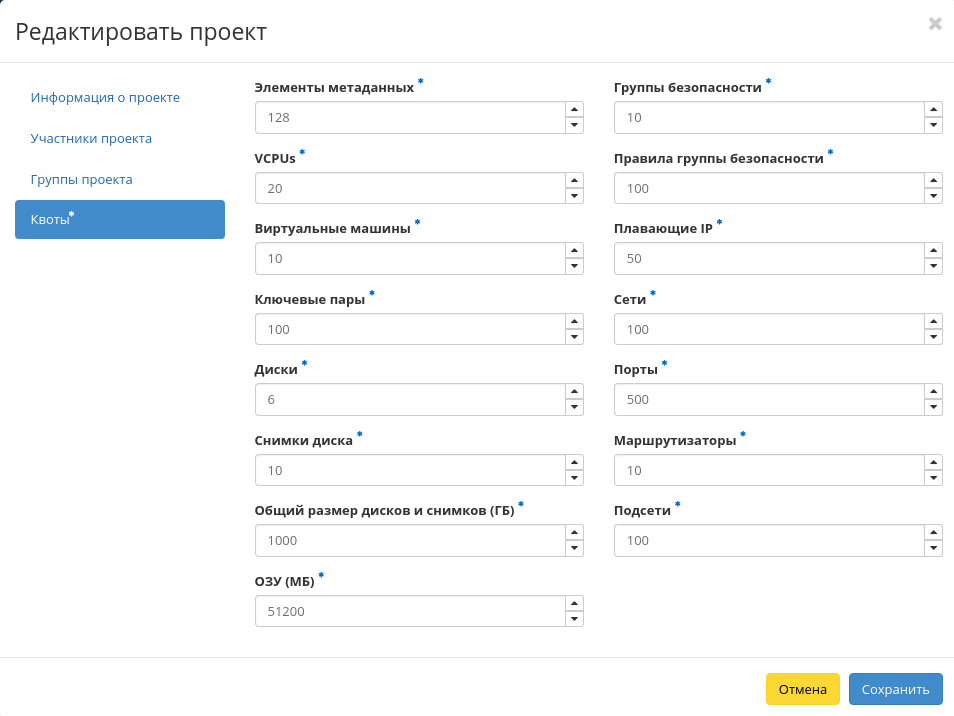This screenshot has width=954, height=716.
Task: Increase the Порты quota with arrow
Action: click(x=933, y=392)
